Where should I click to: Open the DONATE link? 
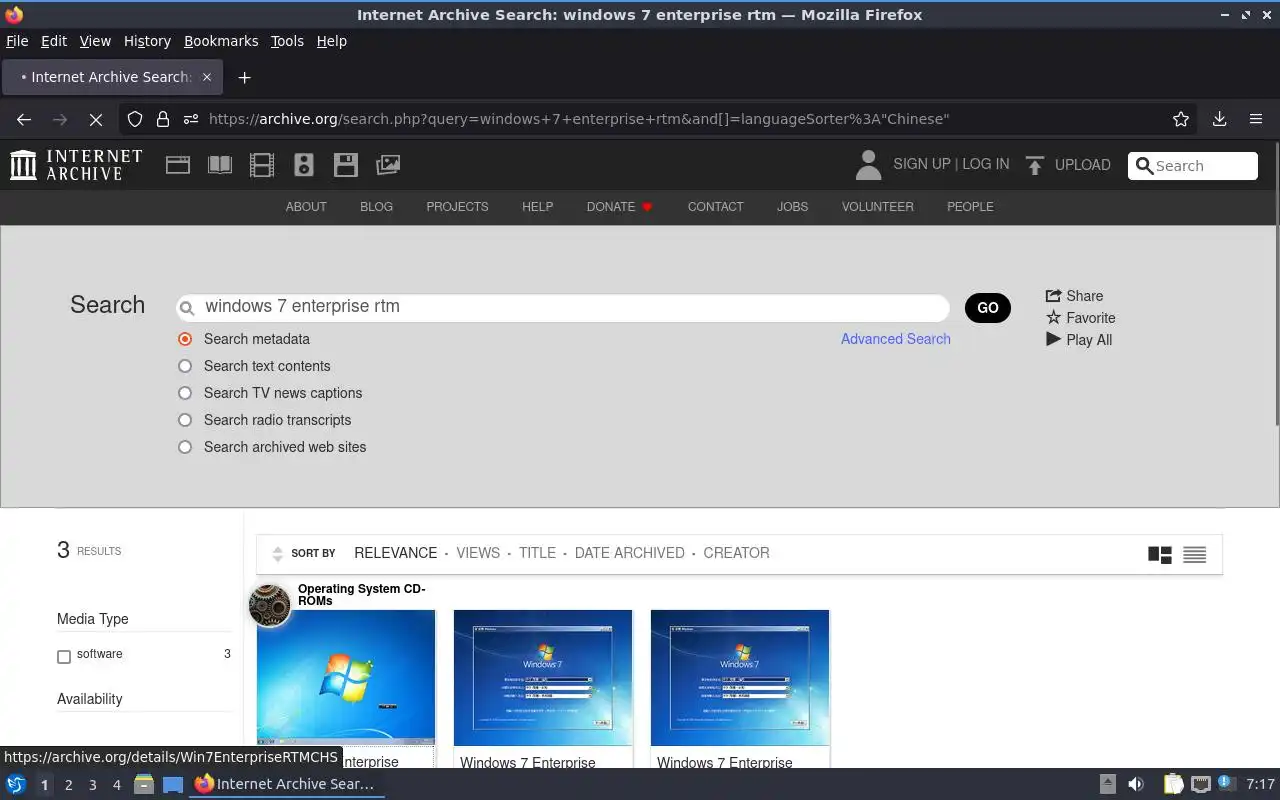620,207
